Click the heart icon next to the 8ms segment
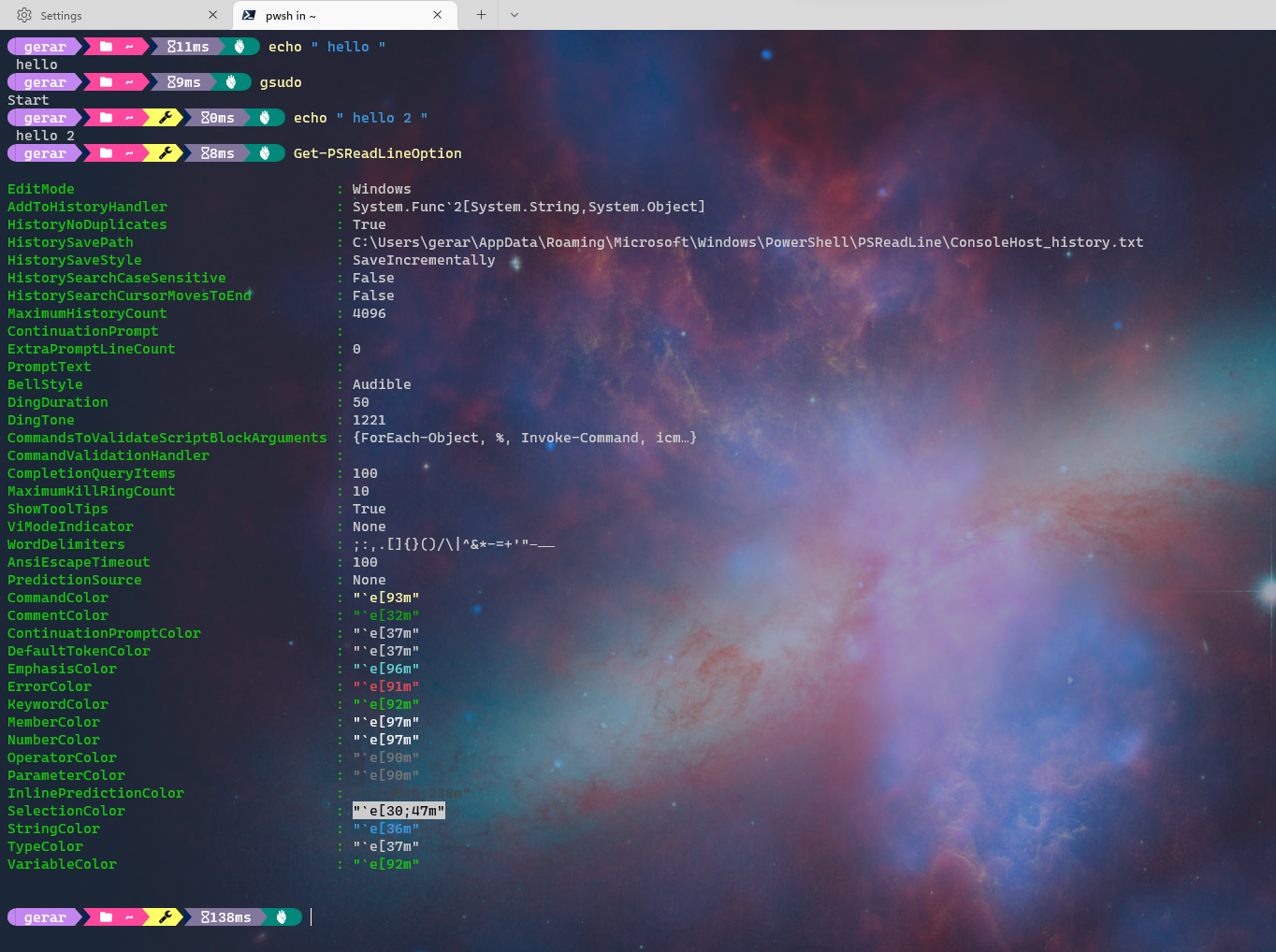1276x952 pixels. coord(266,152)
